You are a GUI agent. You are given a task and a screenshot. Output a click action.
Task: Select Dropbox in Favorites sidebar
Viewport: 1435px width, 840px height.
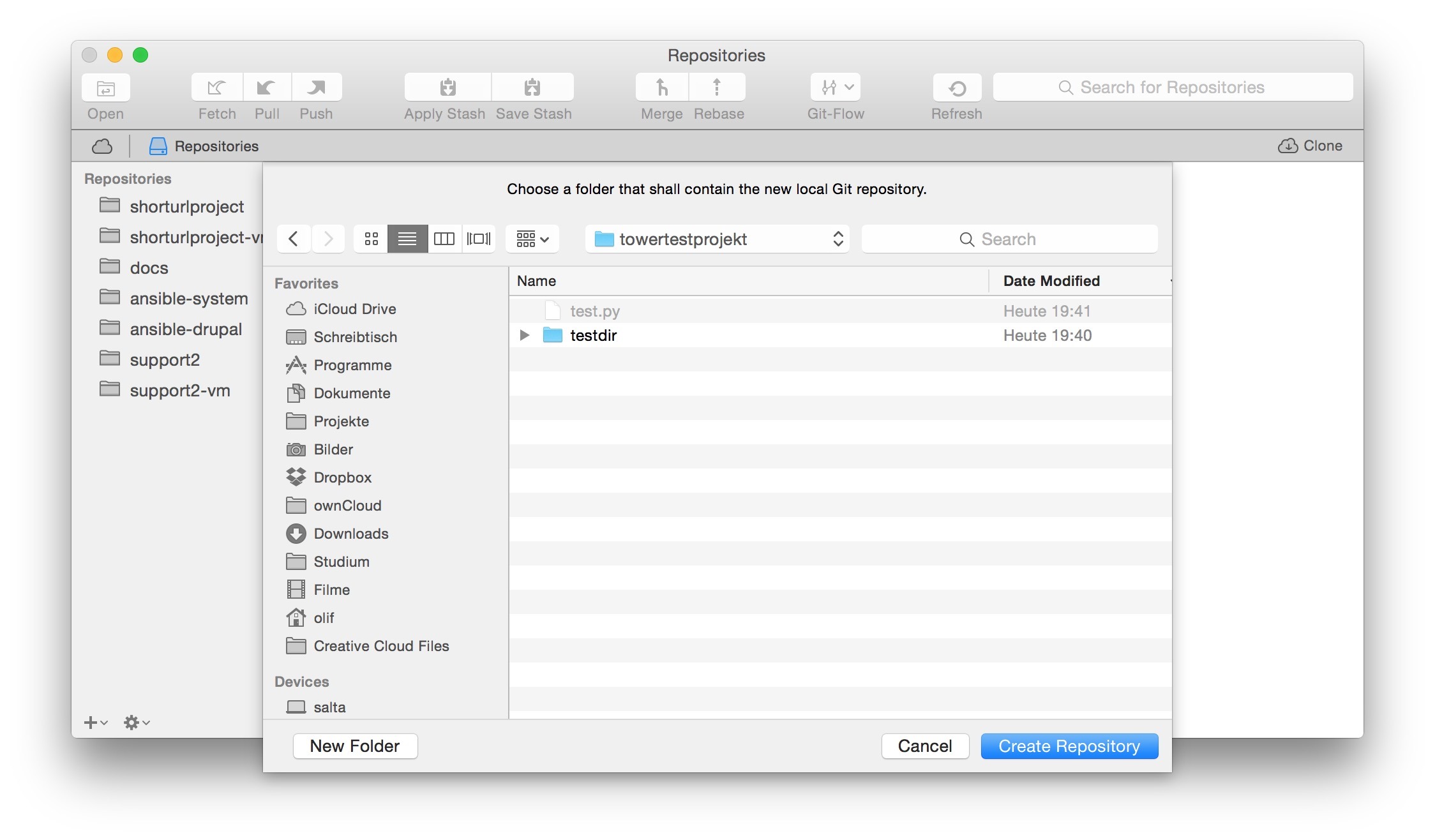pyautogui.click(x=342, y=477)
